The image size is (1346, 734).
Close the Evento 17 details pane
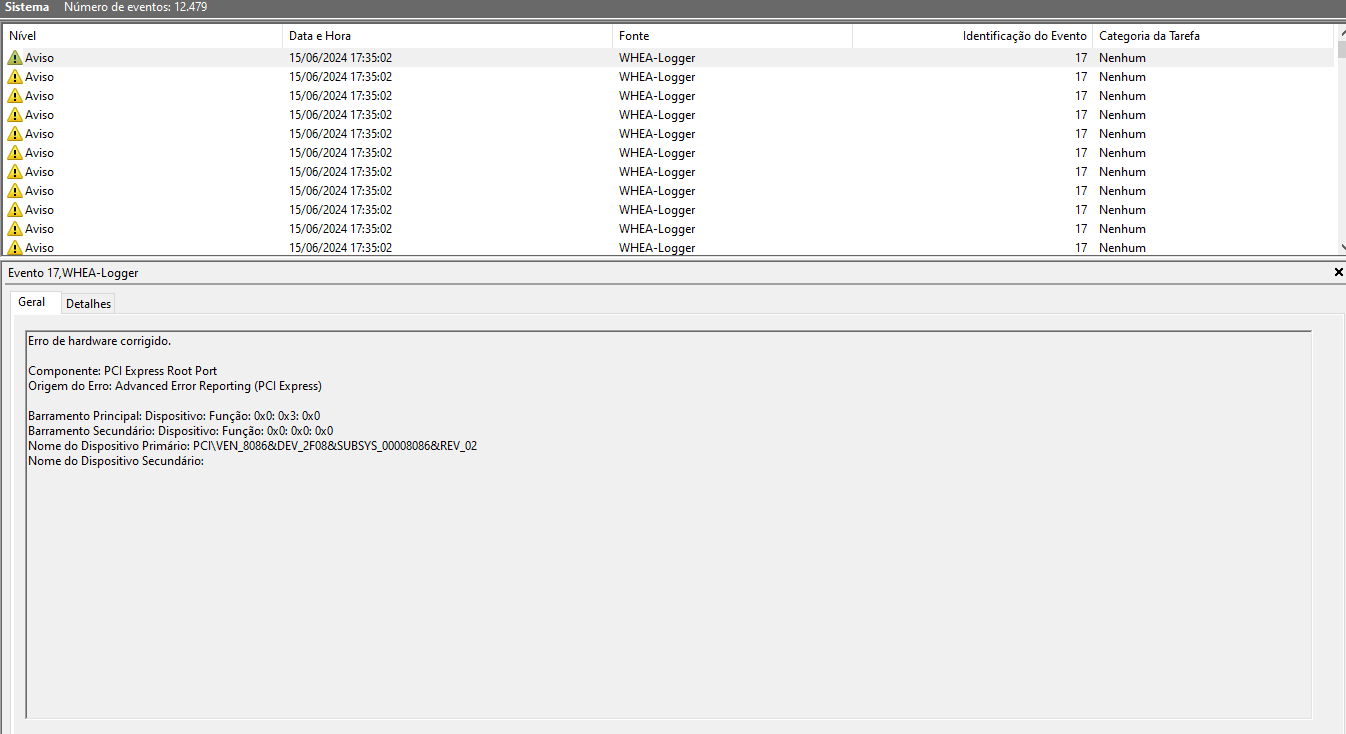click(1339, 272)
